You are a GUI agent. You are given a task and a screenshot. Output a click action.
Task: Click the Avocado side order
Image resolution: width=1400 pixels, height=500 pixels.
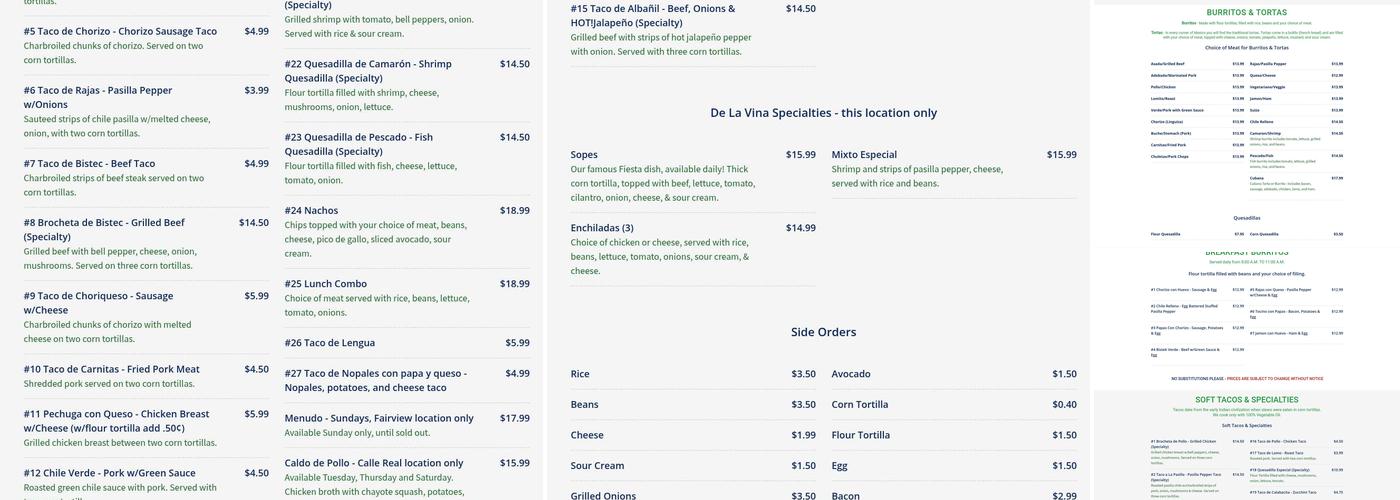point(851,374)
